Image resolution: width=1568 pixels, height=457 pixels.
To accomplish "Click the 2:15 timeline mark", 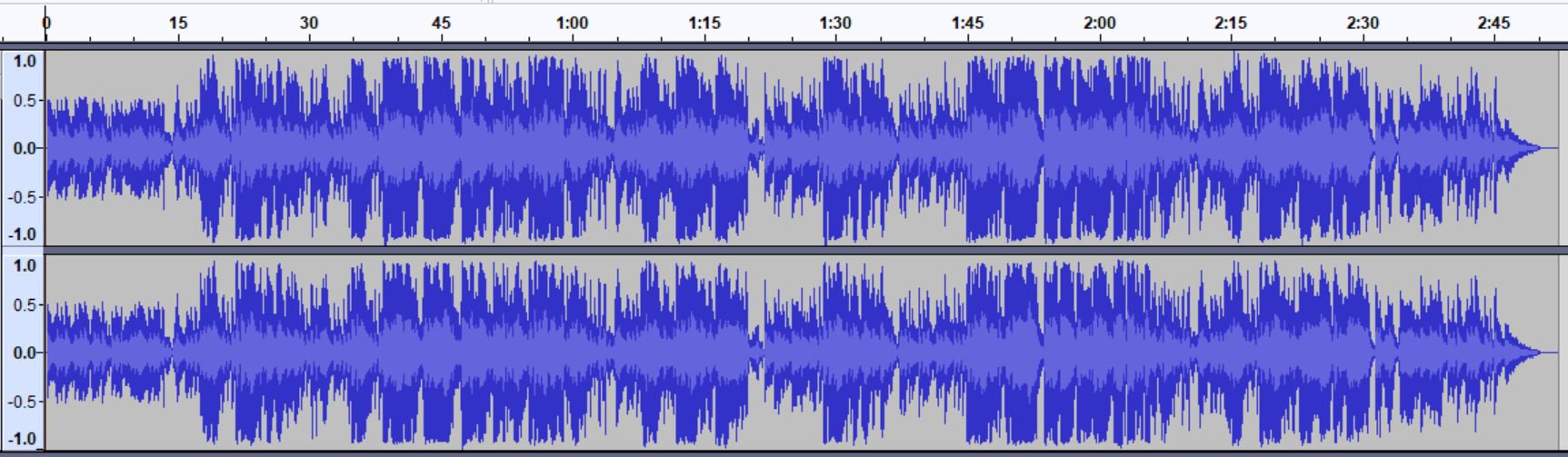I will point(1231,24).
